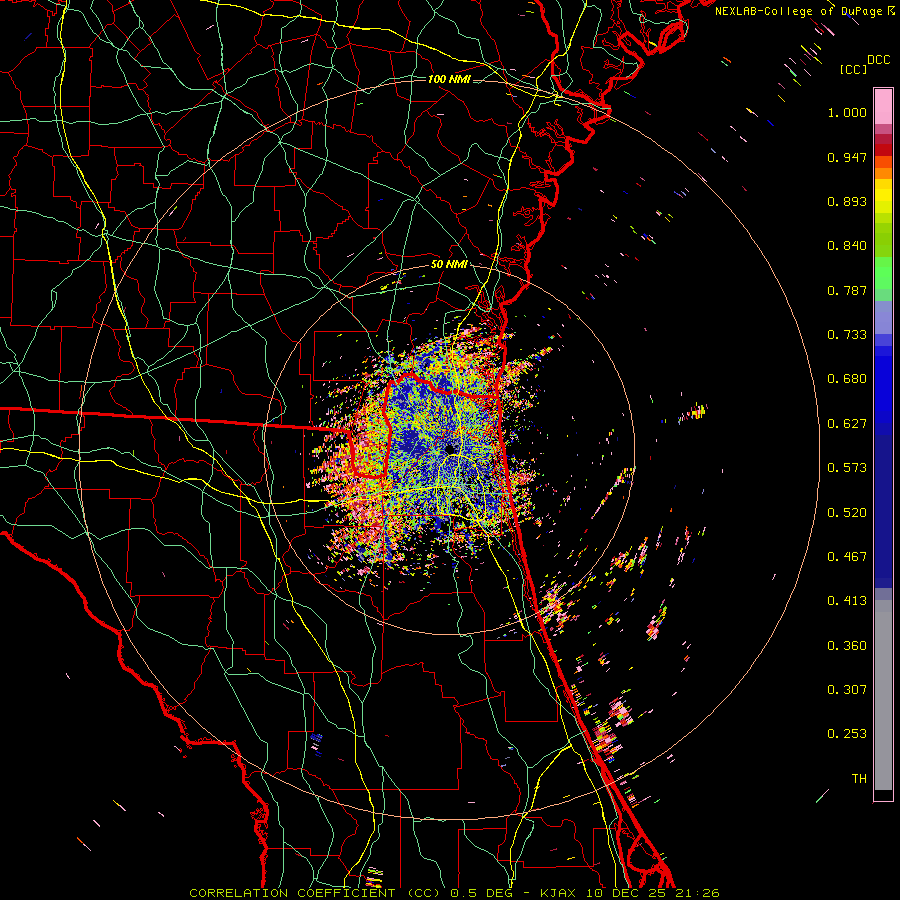Pick the bright green color bar segment

pos(883,273)
